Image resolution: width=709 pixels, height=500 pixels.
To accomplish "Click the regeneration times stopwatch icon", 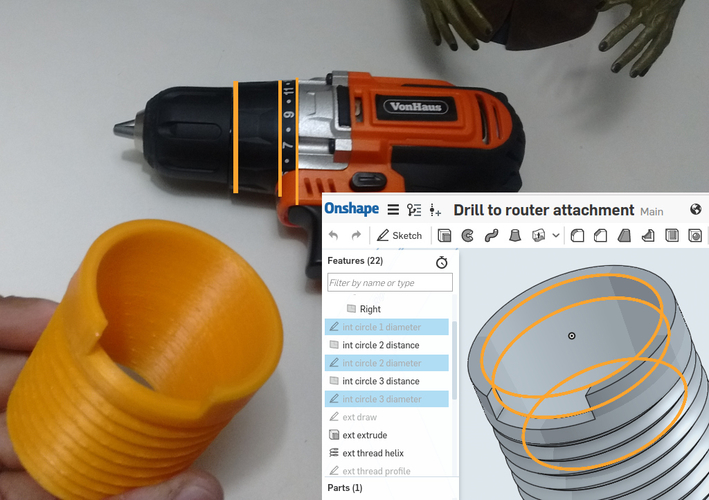I will pos(442,262).
